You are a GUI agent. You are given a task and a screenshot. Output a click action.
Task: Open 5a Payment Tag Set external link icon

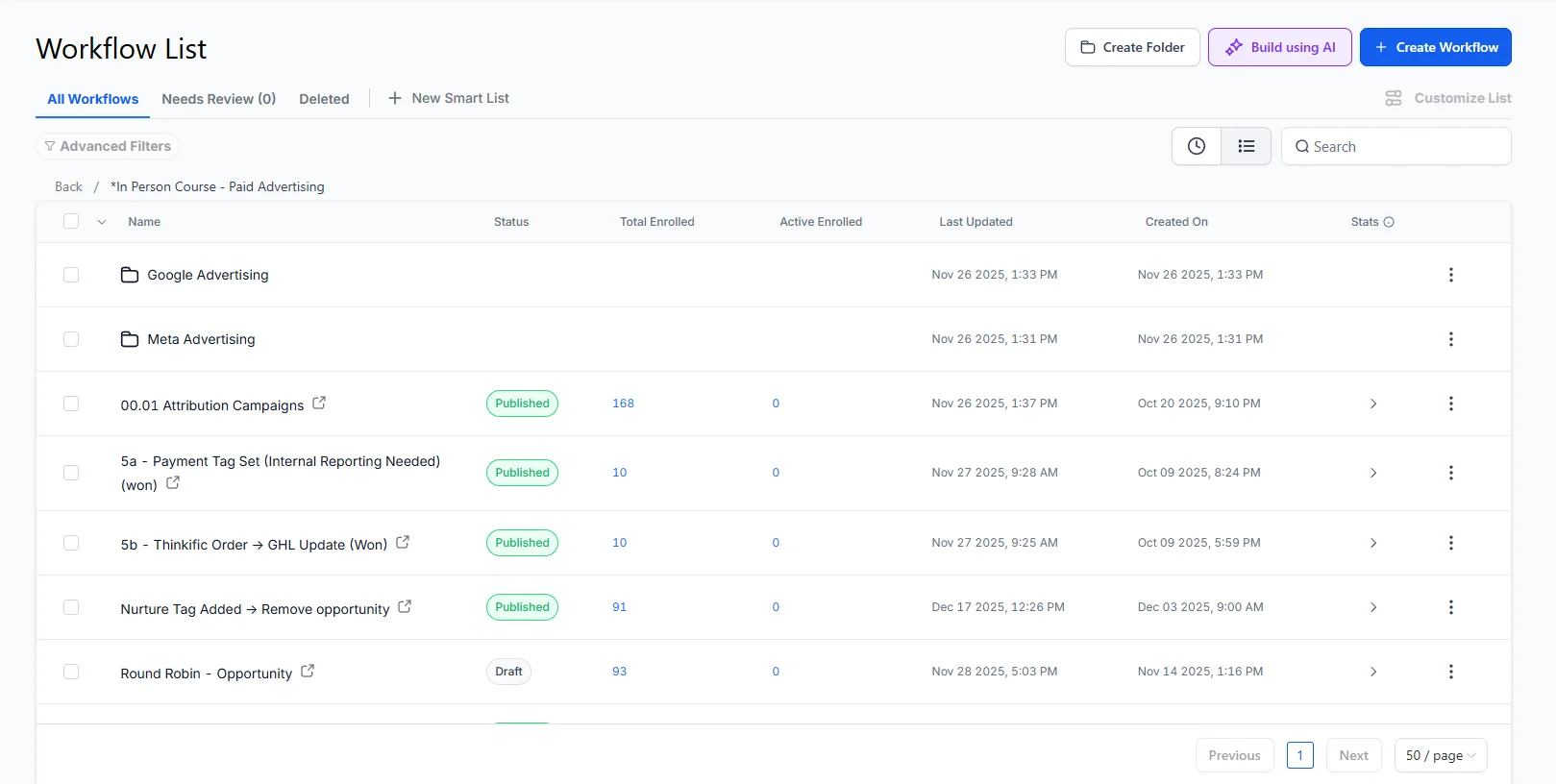(x=173, y=483)
